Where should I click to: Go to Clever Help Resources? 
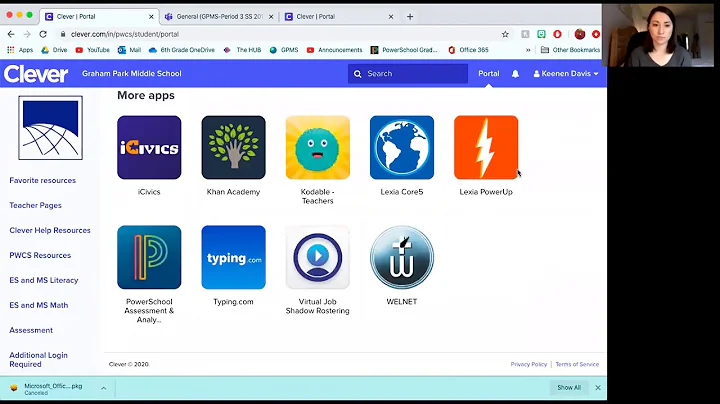(x=50, y=230)
